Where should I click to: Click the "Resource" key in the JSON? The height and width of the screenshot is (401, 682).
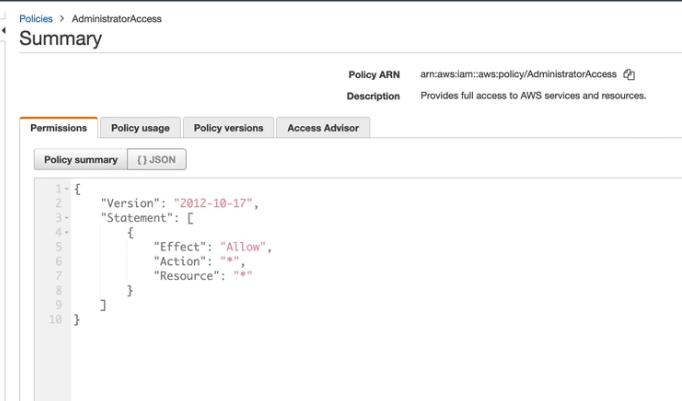(183, 275)
